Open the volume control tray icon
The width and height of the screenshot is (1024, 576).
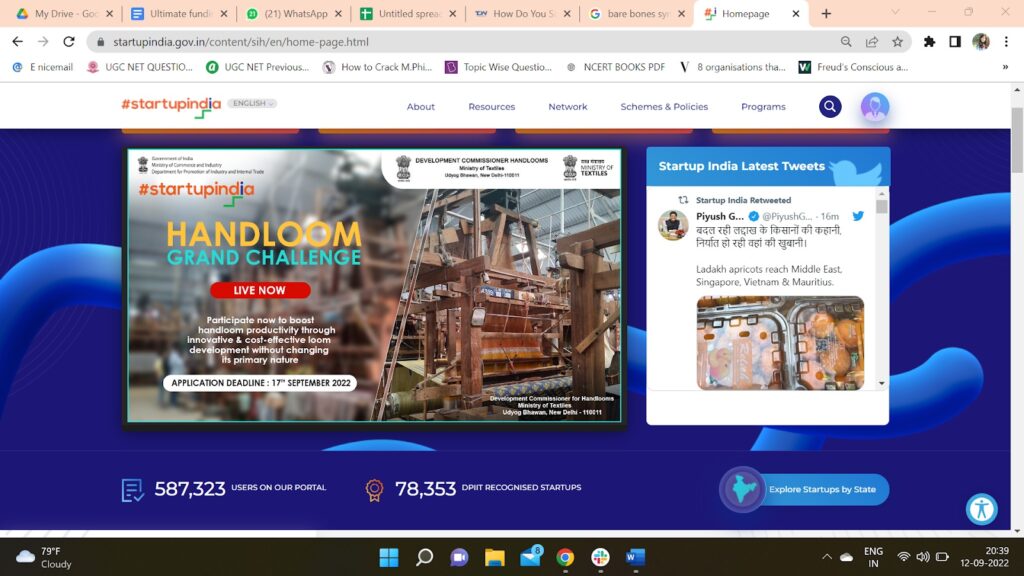tap(923, 557)
